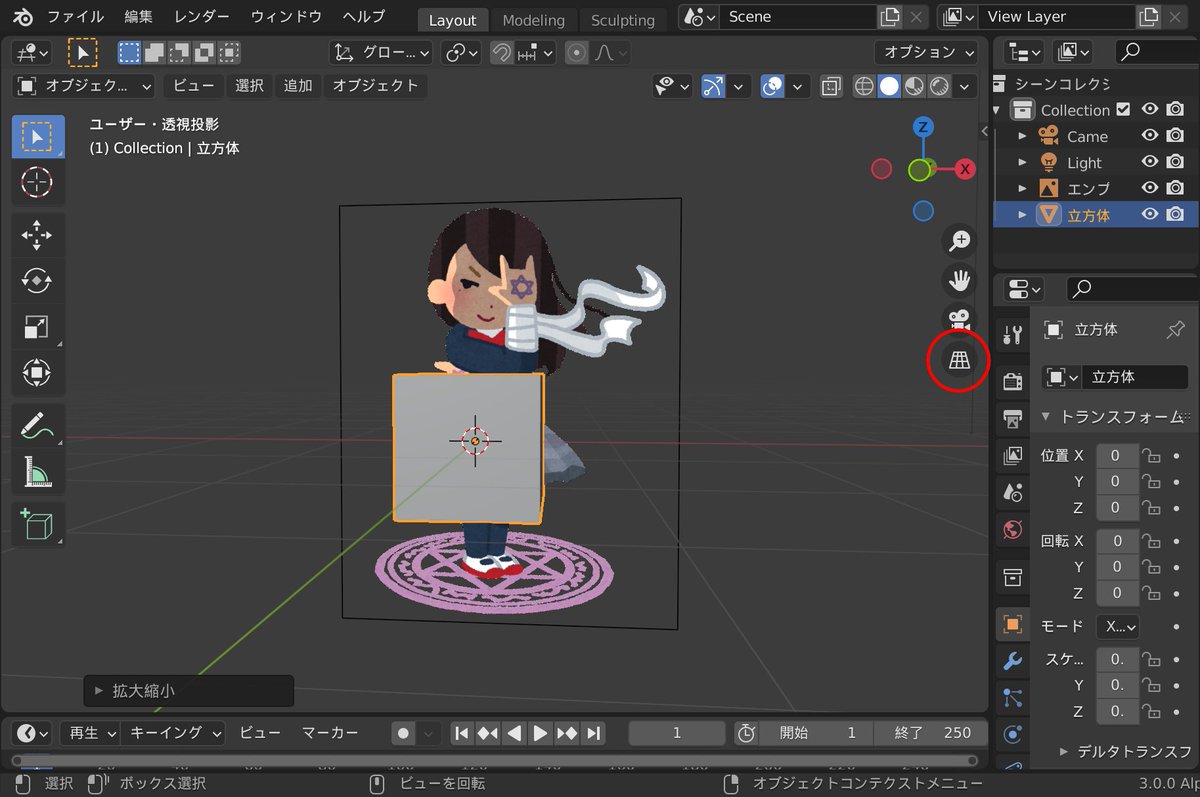
Task: Expand the Camera item in outliner
Action: 1022,136
